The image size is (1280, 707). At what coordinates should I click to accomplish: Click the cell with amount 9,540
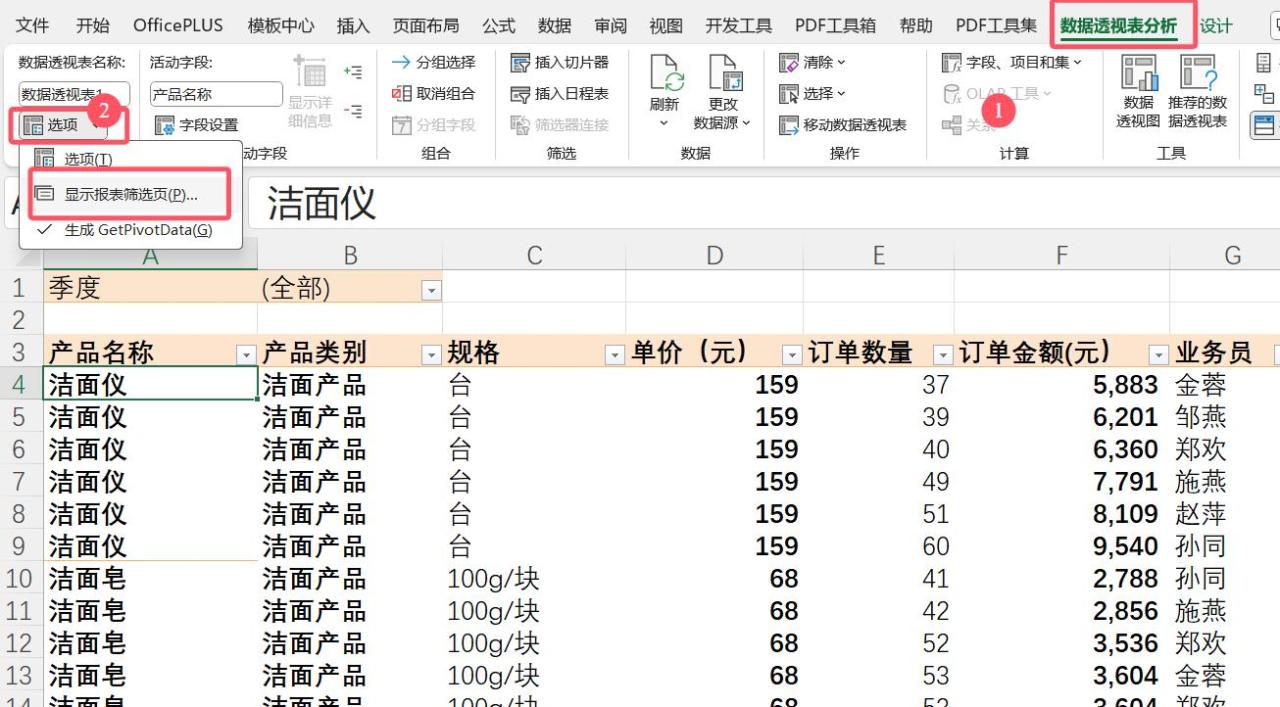[x=1062, y=546]
